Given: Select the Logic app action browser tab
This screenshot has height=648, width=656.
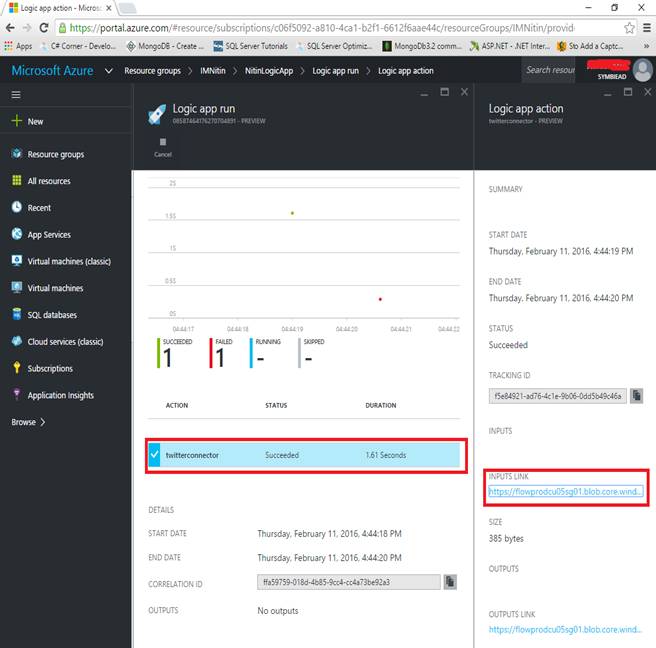Looking at the screenshot, I should click(59, 8).
